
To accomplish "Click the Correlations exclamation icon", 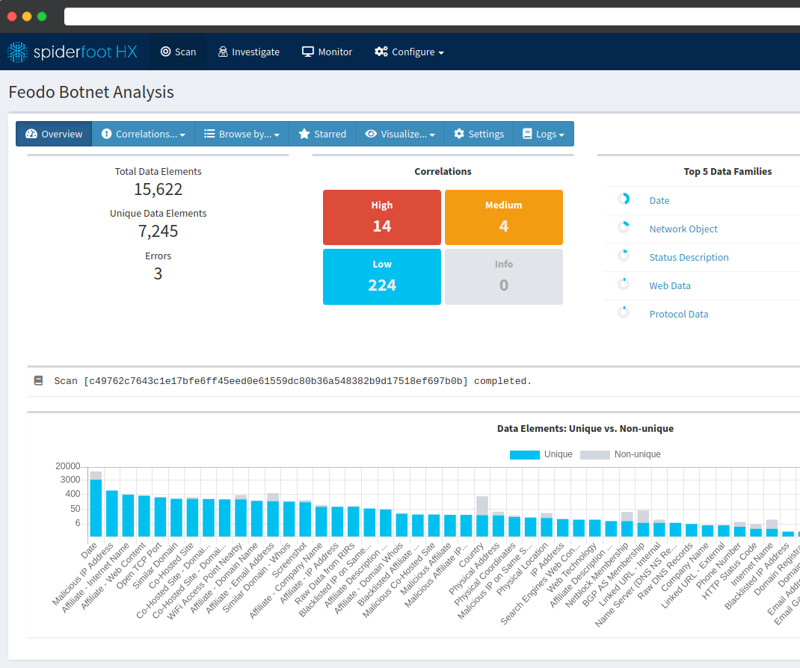I will (x=106, y=134).
